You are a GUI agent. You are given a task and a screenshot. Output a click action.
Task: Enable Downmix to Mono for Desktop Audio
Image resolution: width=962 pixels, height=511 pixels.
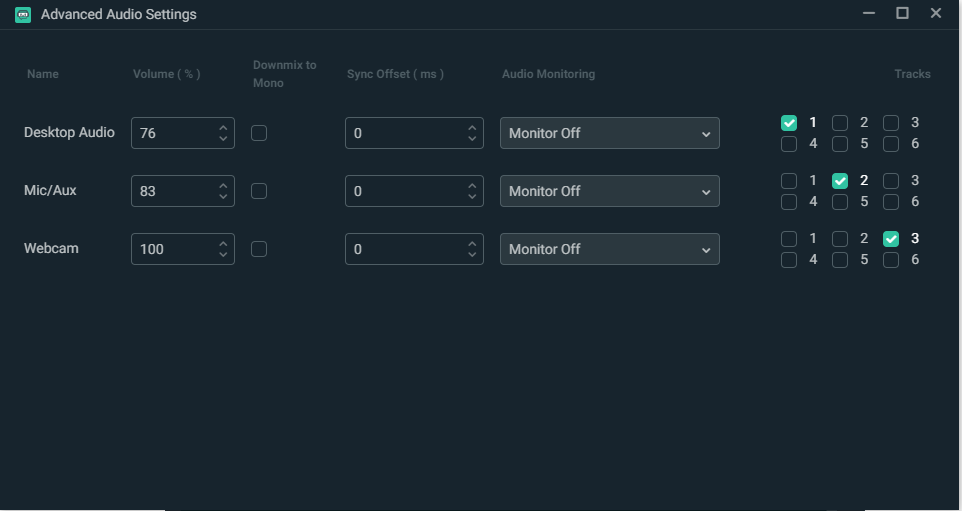tap(259, 133)
